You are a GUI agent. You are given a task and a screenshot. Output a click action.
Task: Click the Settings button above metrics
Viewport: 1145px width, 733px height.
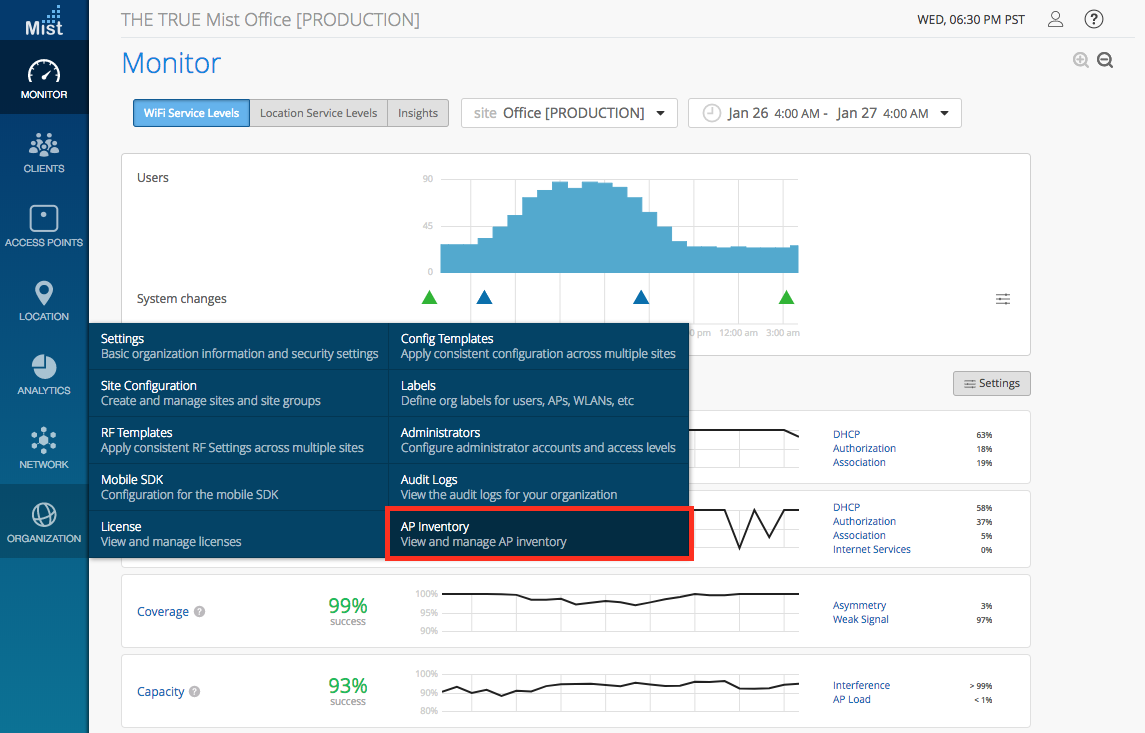click(991, 383)
